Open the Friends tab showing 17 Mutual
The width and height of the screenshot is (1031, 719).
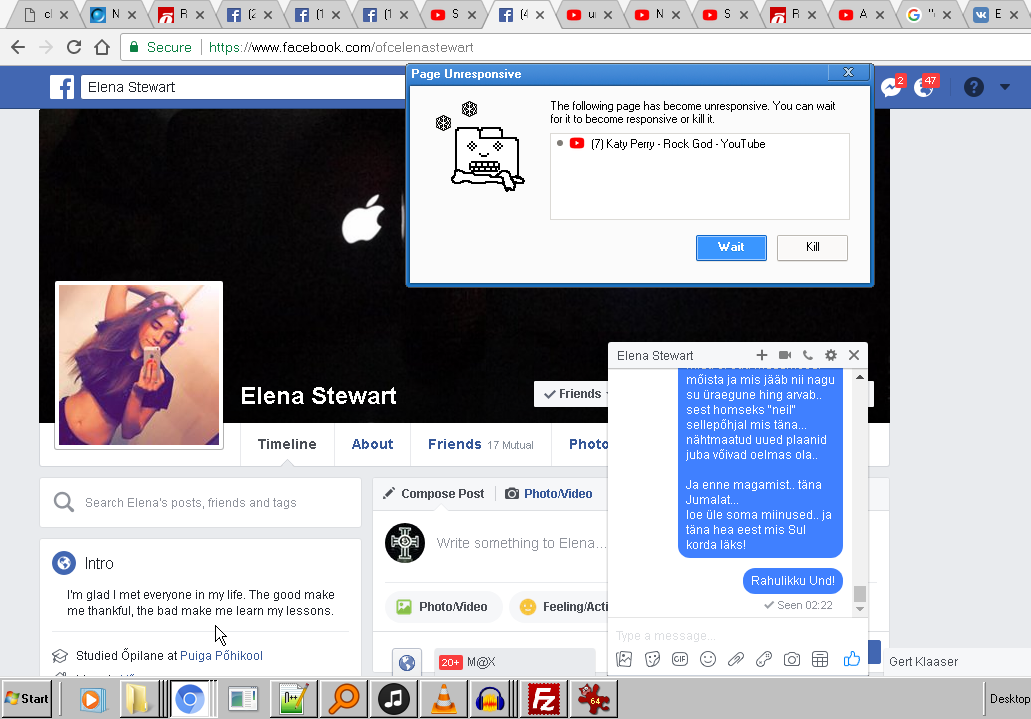481,444
